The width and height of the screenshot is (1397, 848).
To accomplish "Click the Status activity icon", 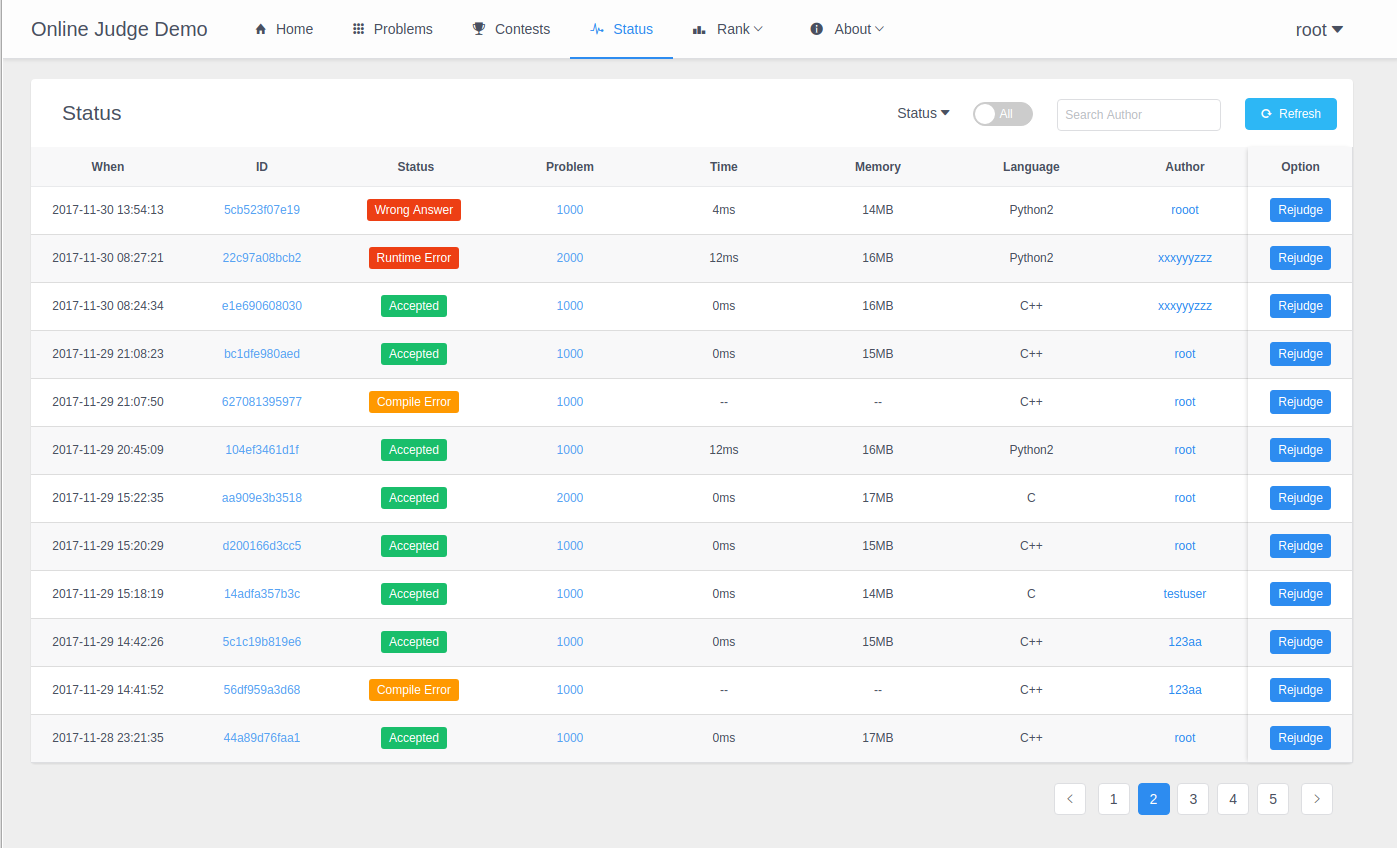I will [x=599, y=29].
